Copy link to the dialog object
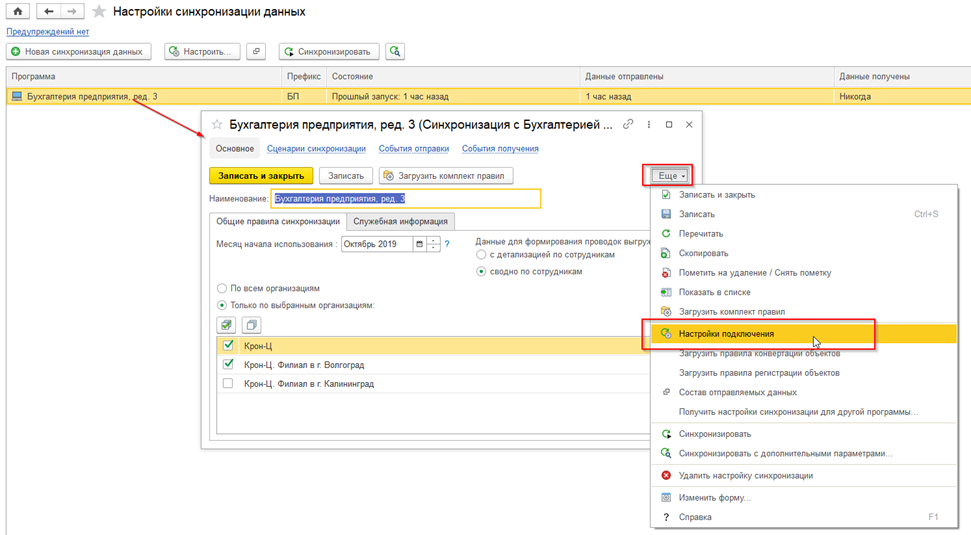Viewport: 971px width, 535px height. [x=628, y=124]
